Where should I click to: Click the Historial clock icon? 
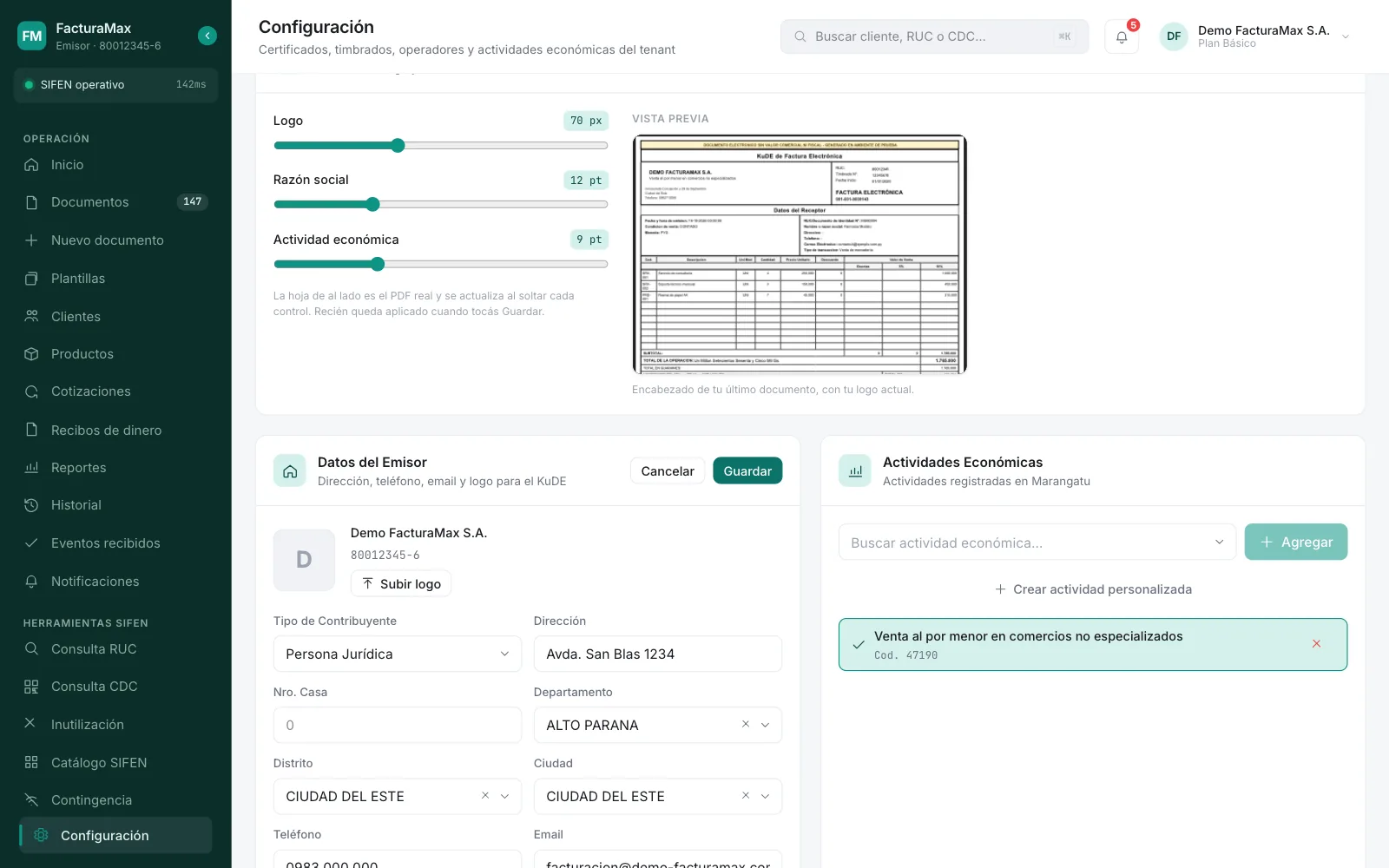tap(31, 505)
